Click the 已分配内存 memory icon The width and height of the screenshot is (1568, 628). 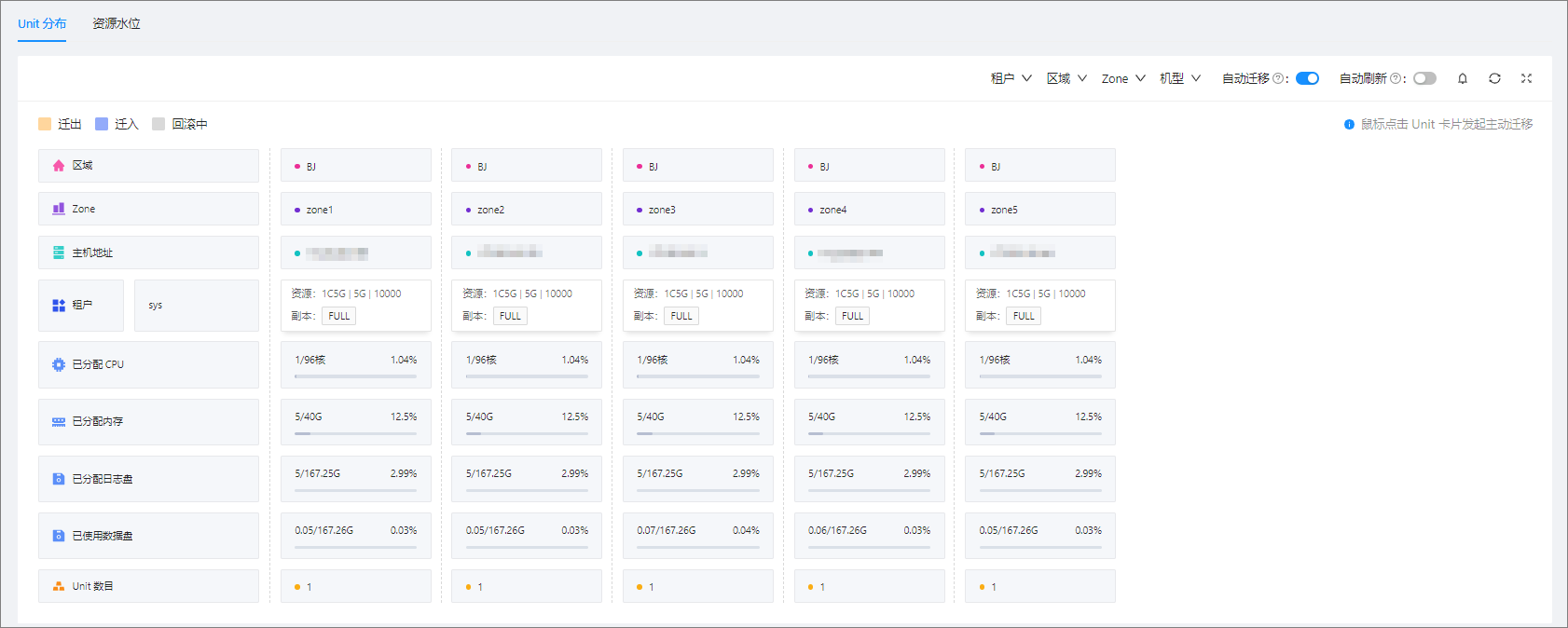59,422
